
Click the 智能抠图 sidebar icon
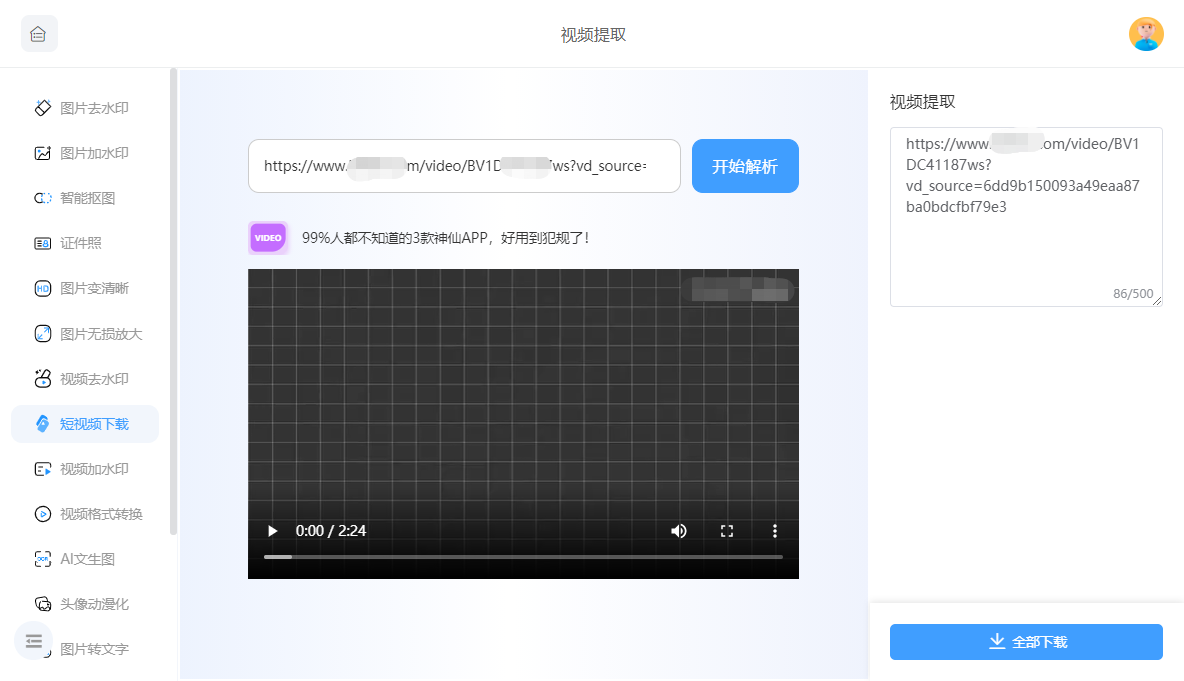(x=43, y=198)
